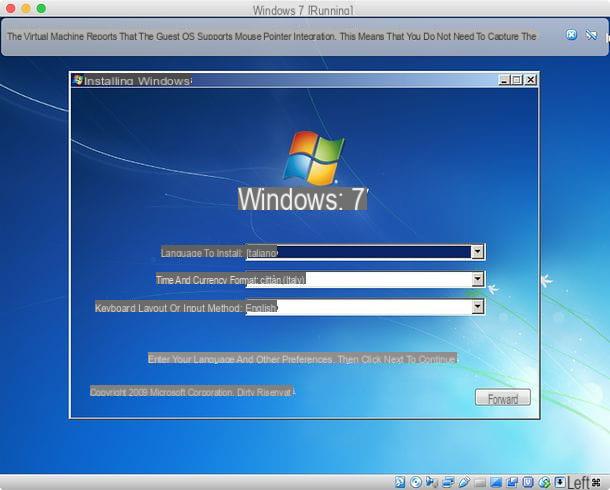The height and width of the screenshot is (490, 610).
Task: Expand the Time And Currency Format dropdown arrow
Action: pyautogui.click(x=478, y=279)
